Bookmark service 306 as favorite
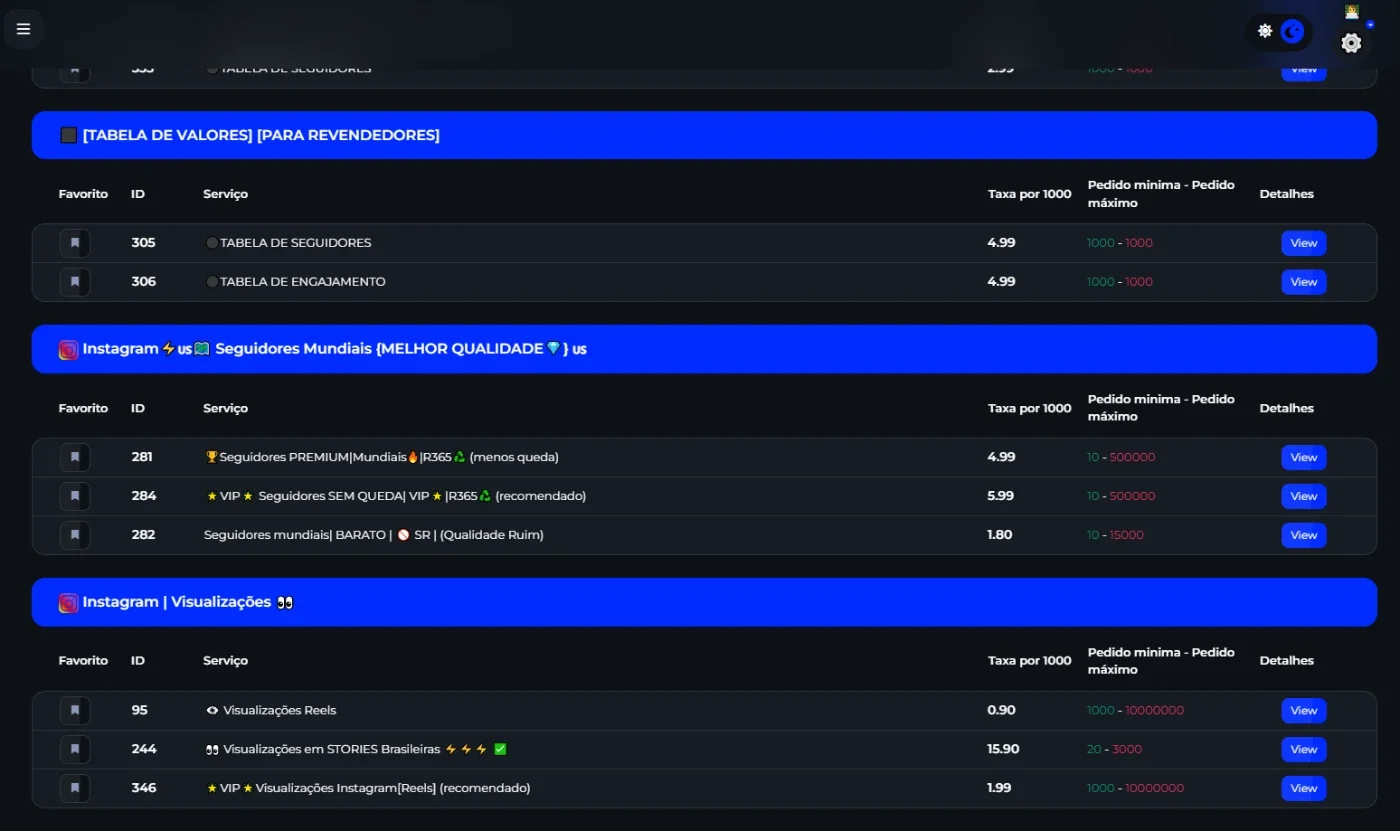Viewport: 1400px width, 831px height. click(x=75, y=282)
